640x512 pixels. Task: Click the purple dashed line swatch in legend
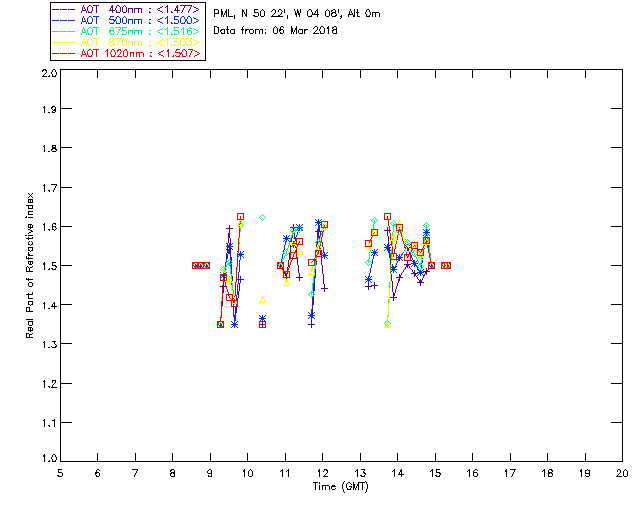click(x=64, y=9)
